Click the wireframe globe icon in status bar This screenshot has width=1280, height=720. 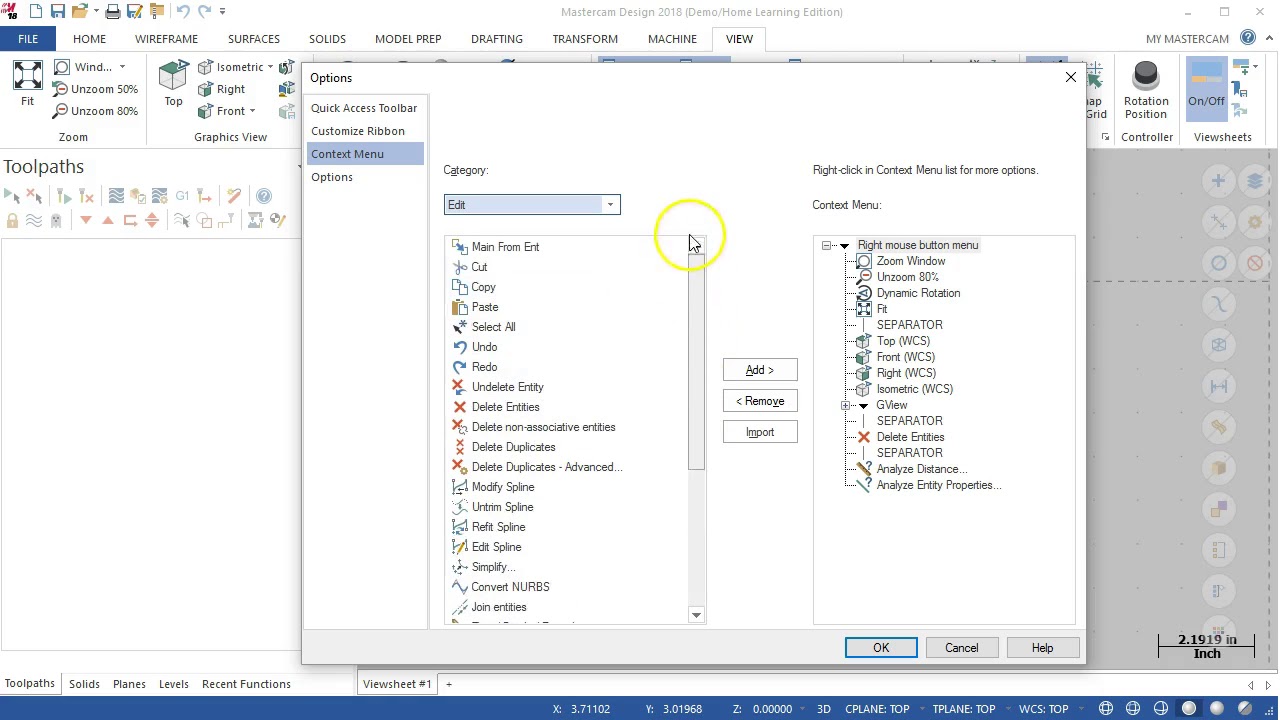coord(1106,709)
